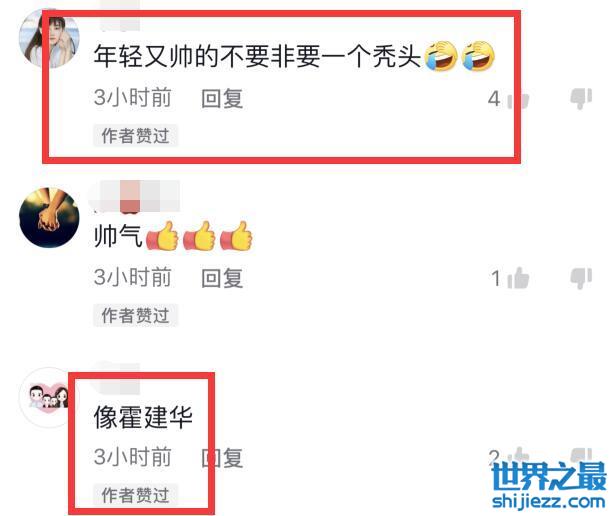Tap blurred username above 帅气 comment
616x516 pixels.
135,196
